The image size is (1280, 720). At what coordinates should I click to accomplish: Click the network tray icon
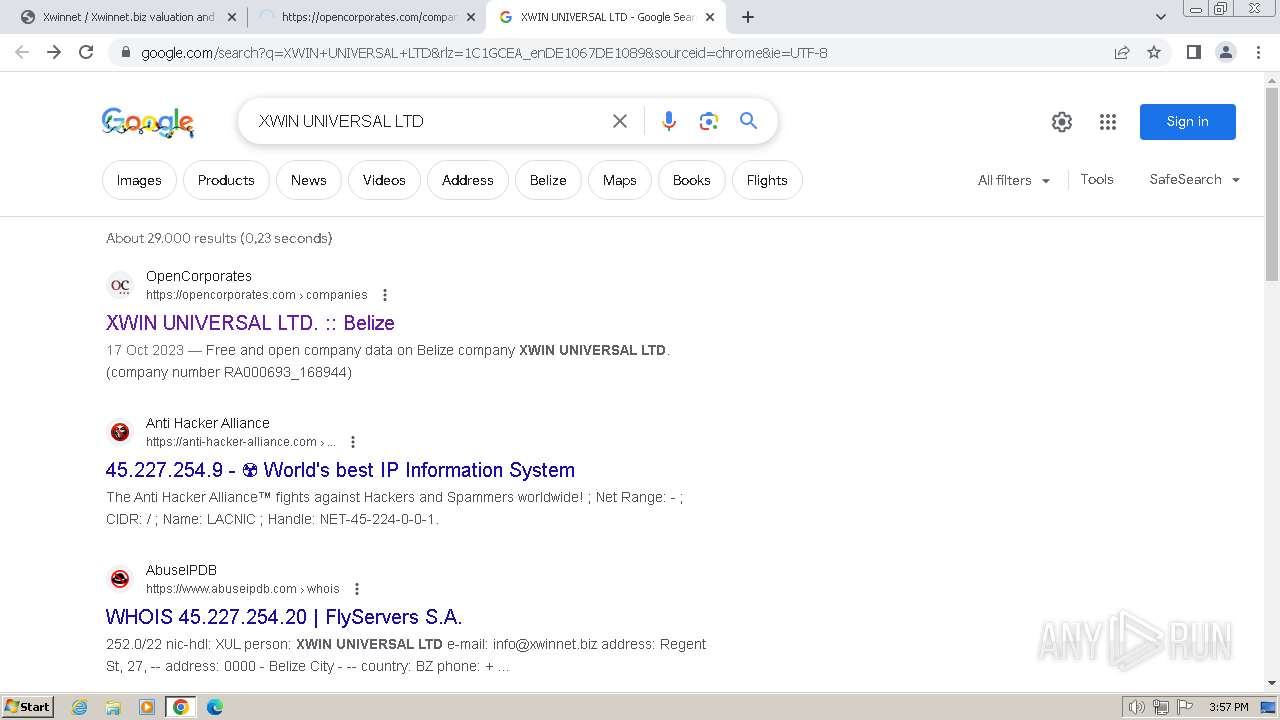tap(1161, 707)
